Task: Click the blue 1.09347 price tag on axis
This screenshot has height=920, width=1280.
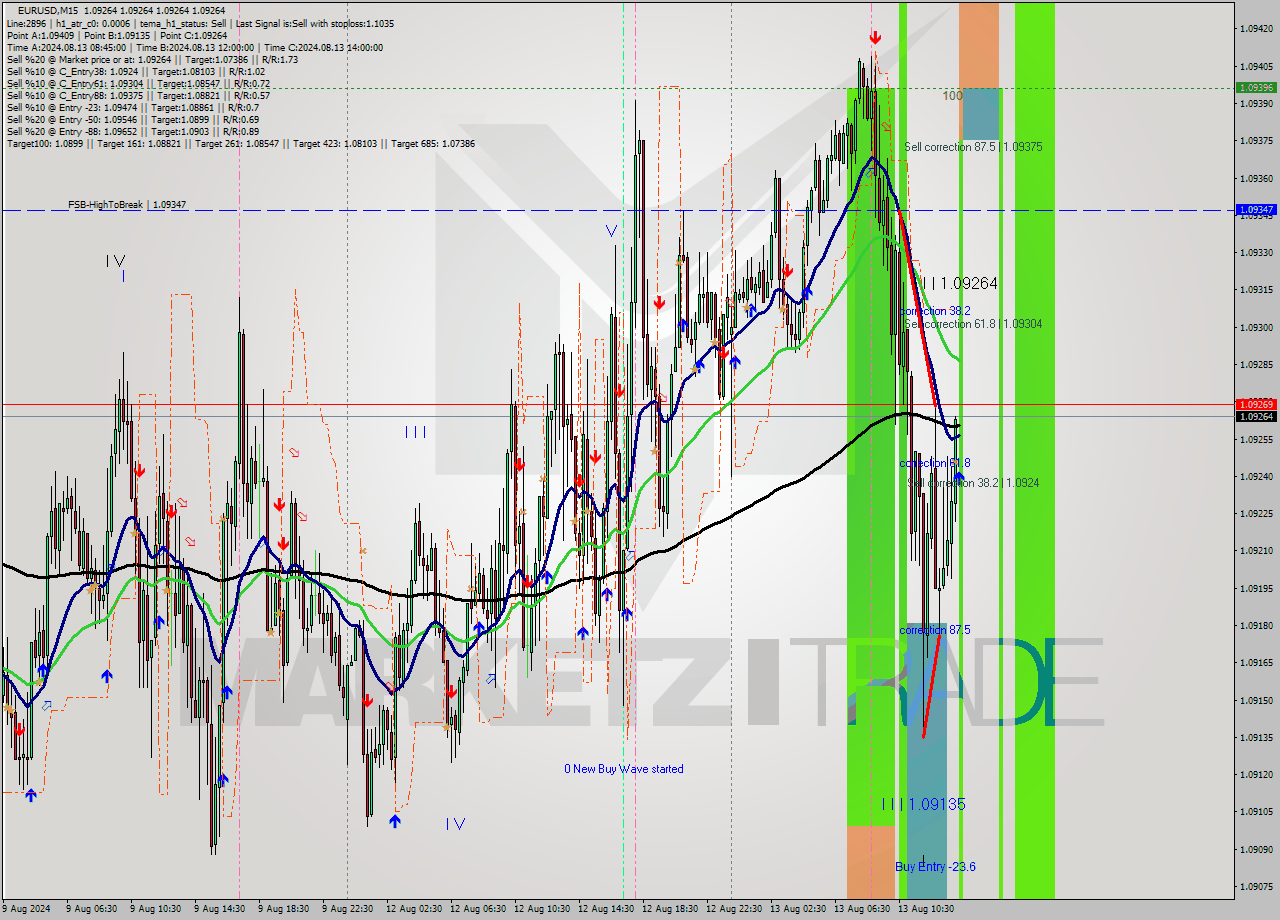Action: click(x=1256, y=210)
